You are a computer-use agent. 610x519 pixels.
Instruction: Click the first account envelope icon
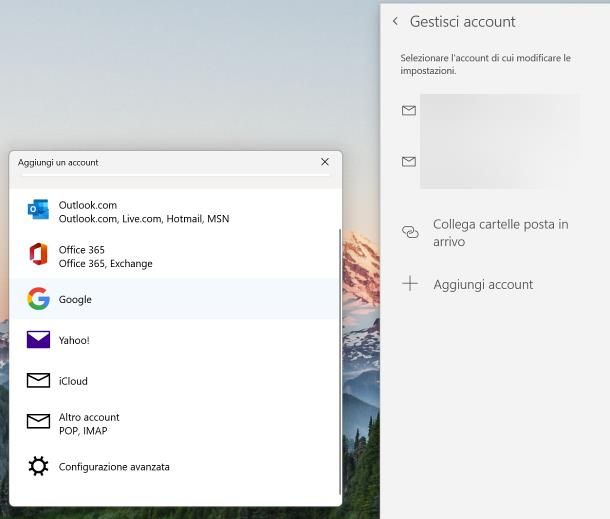coord(408,110)
